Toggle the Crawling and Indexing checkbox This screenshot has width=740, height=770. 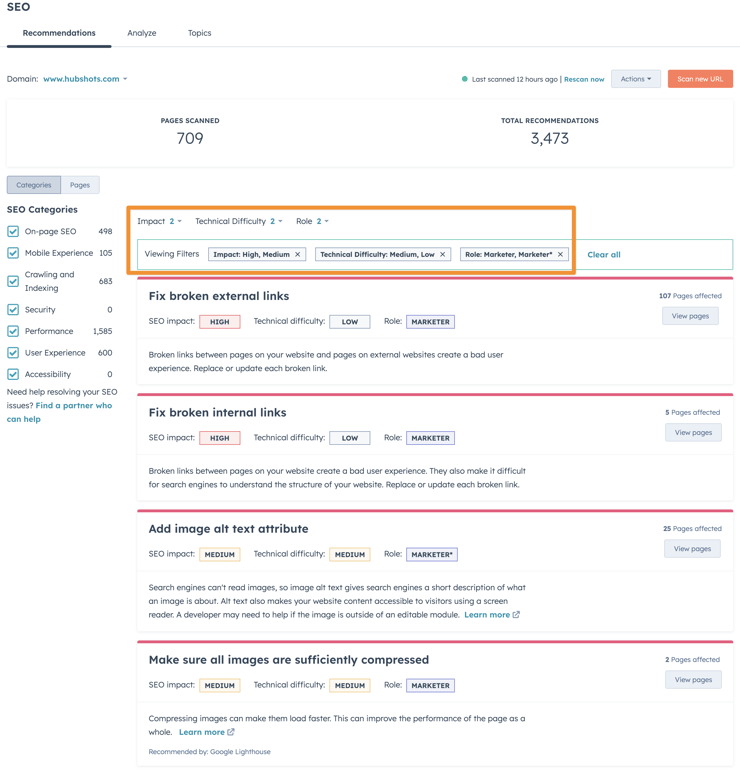[x=13, y=281]
